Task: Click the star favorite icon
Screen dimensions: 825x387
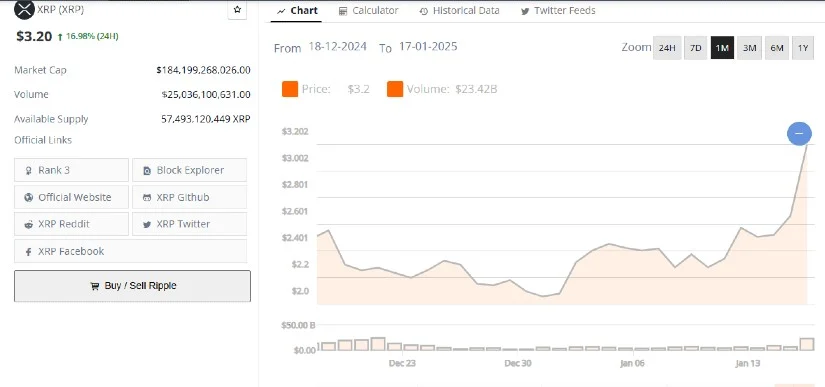Action: coord(237,9)
